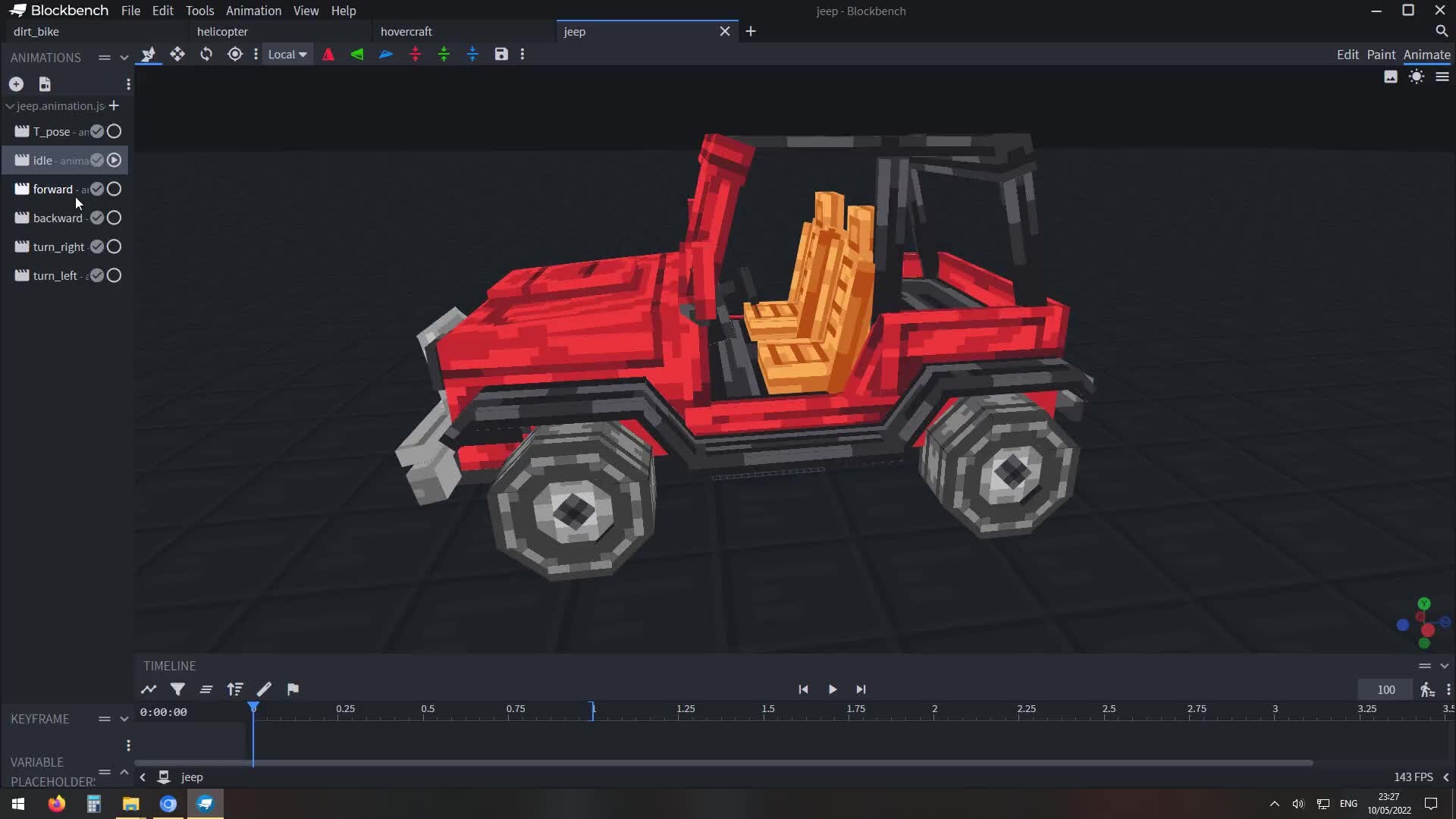Open the File menu
1456x819 pixels.
point(130,11)
